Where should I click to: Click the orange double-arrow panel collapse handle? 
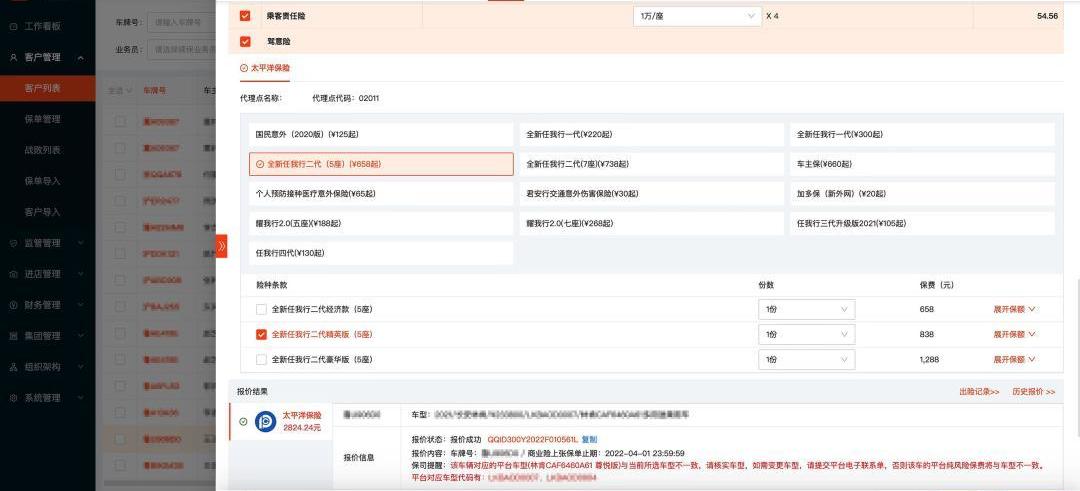[x=221, y=246]
